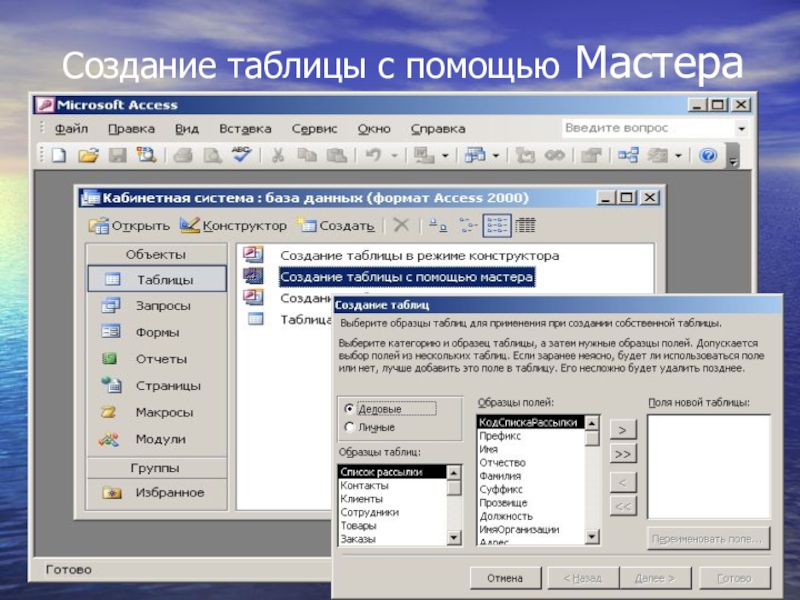Open Microsoft Access Help question icon
The image size is (800, 600).
708,155
